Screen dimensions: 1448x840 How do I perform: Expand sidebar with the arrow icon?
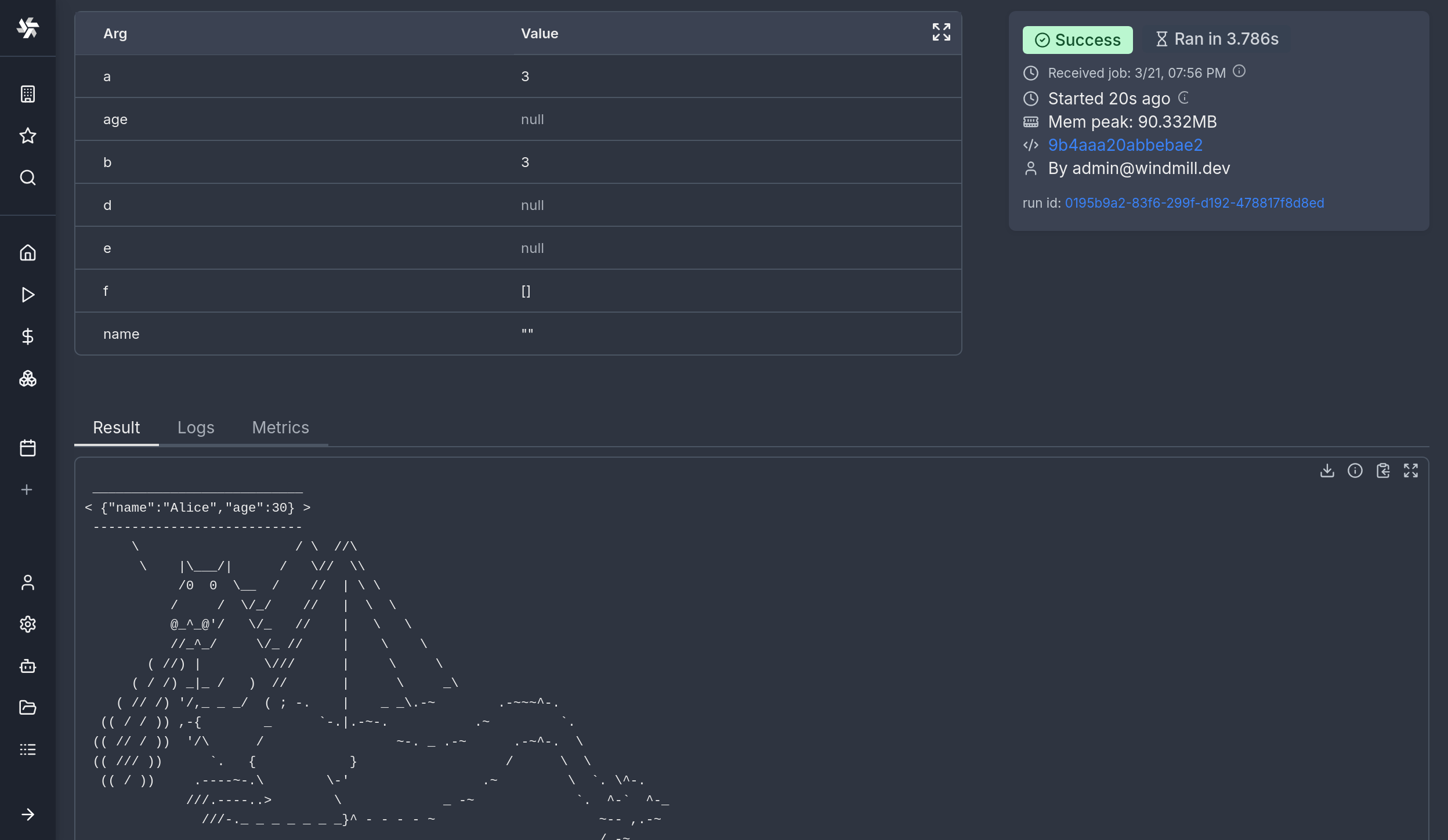(x=28, y=814)
